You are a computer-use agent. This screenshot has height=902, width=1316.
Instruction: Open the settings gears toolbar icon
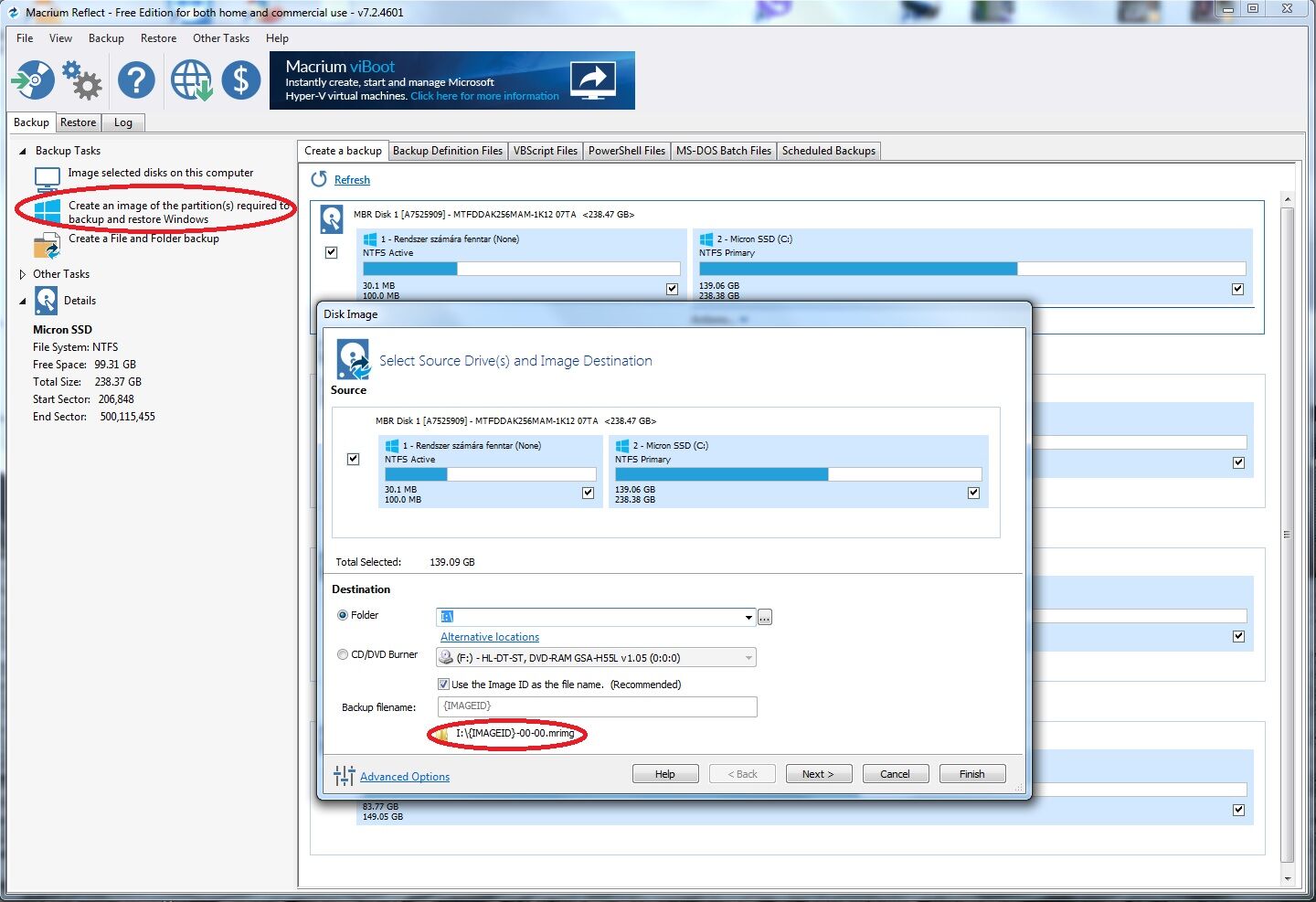click(x=81, y=80)
